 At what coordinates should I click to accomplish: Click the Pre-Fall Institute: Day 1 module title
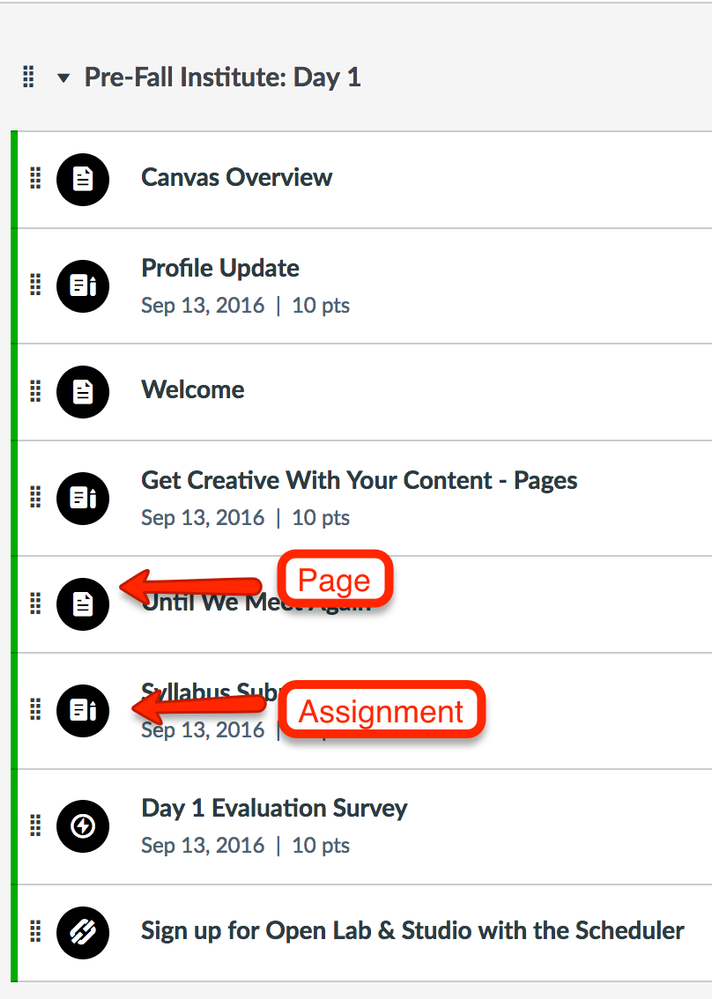pyautogui.click(x=222, y=77)
